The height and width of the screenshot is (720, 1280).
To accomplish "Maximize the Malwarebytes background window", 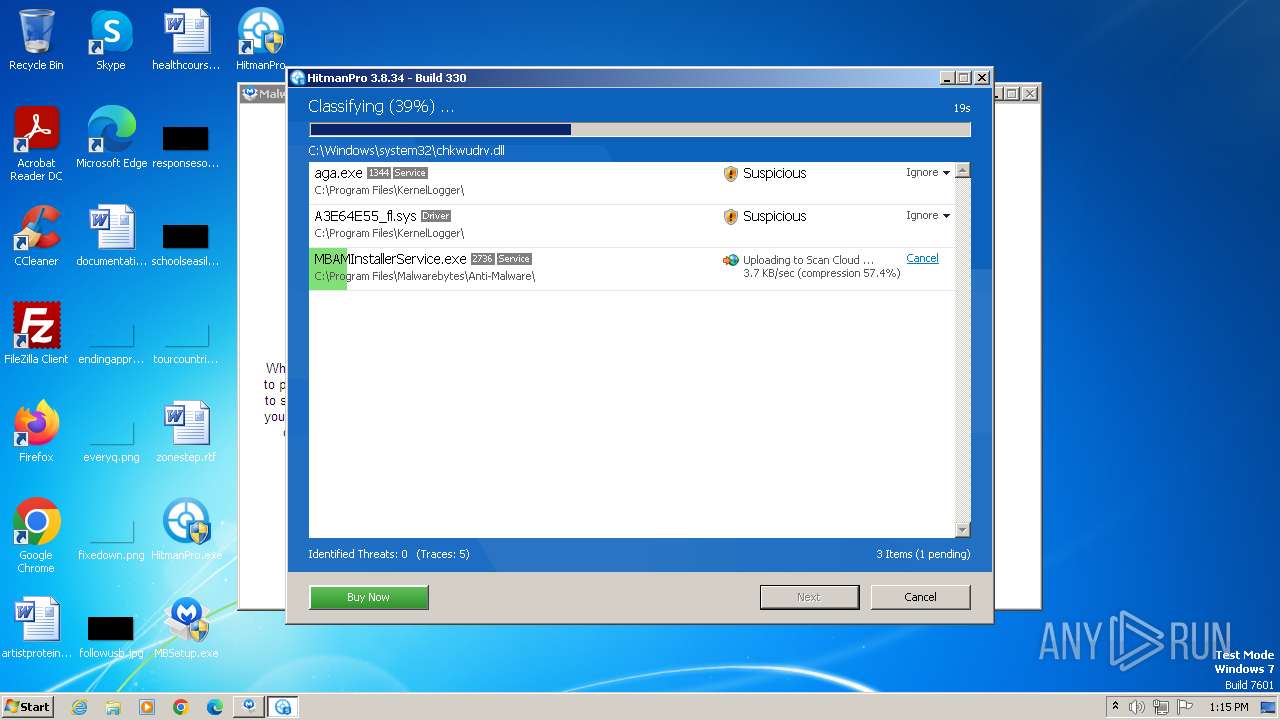I will pyautogui.click(x=1012, y=94).
